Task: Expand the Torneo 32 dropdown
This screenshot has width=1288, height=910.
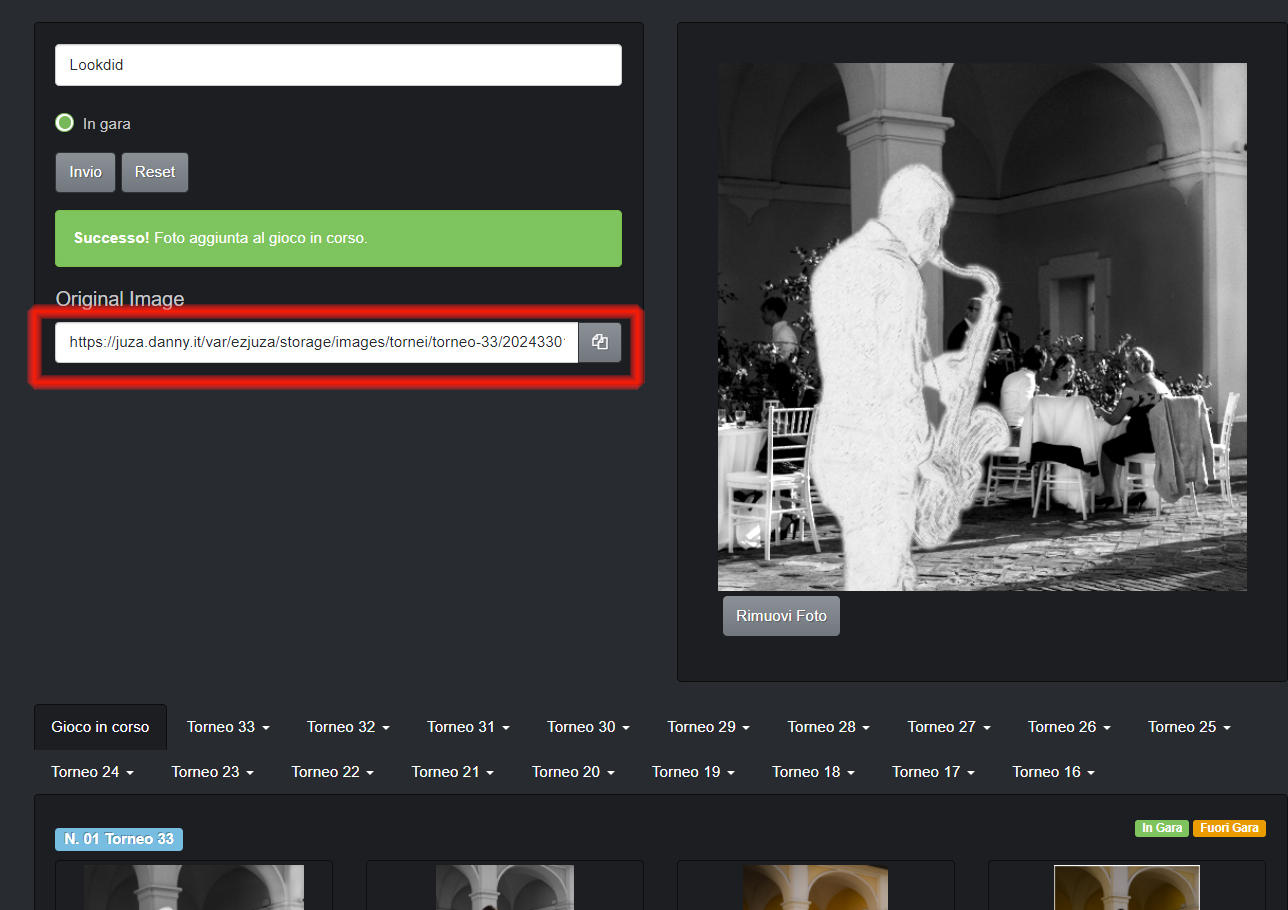Action: coord(348,727)
